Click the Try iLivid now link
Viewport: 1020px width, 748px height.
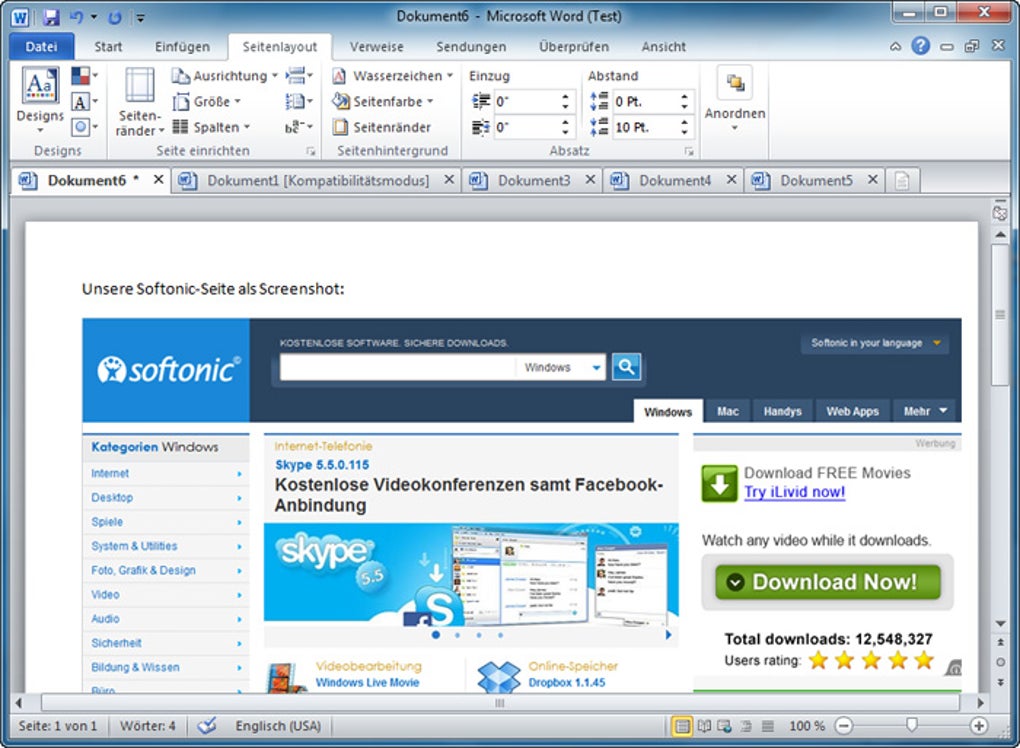tap(792, 490)
